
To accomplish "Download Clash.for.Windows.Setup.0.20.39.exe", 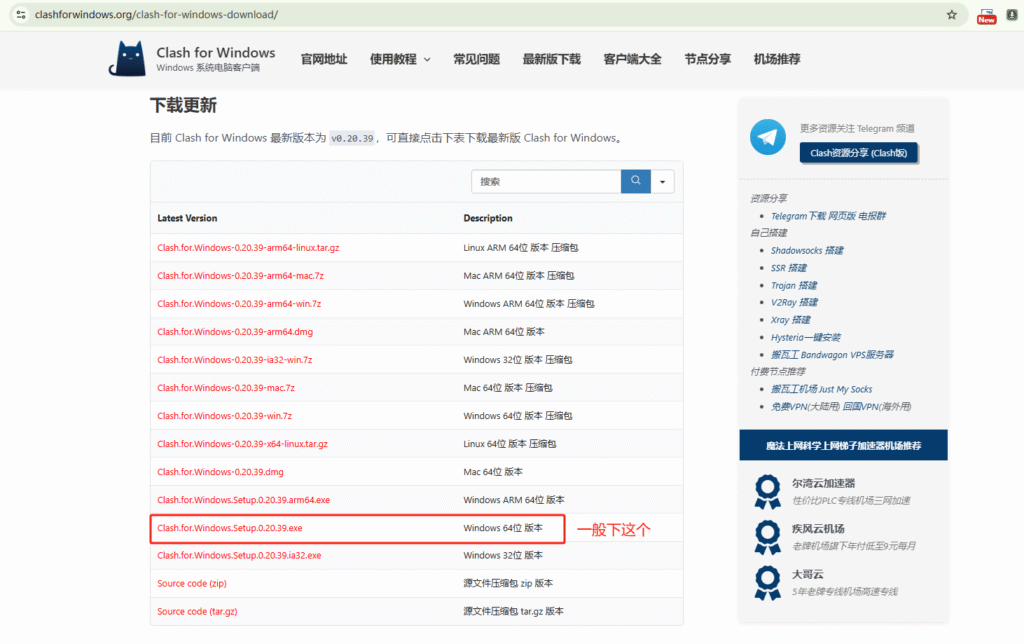I will click(x=229, y=527).
